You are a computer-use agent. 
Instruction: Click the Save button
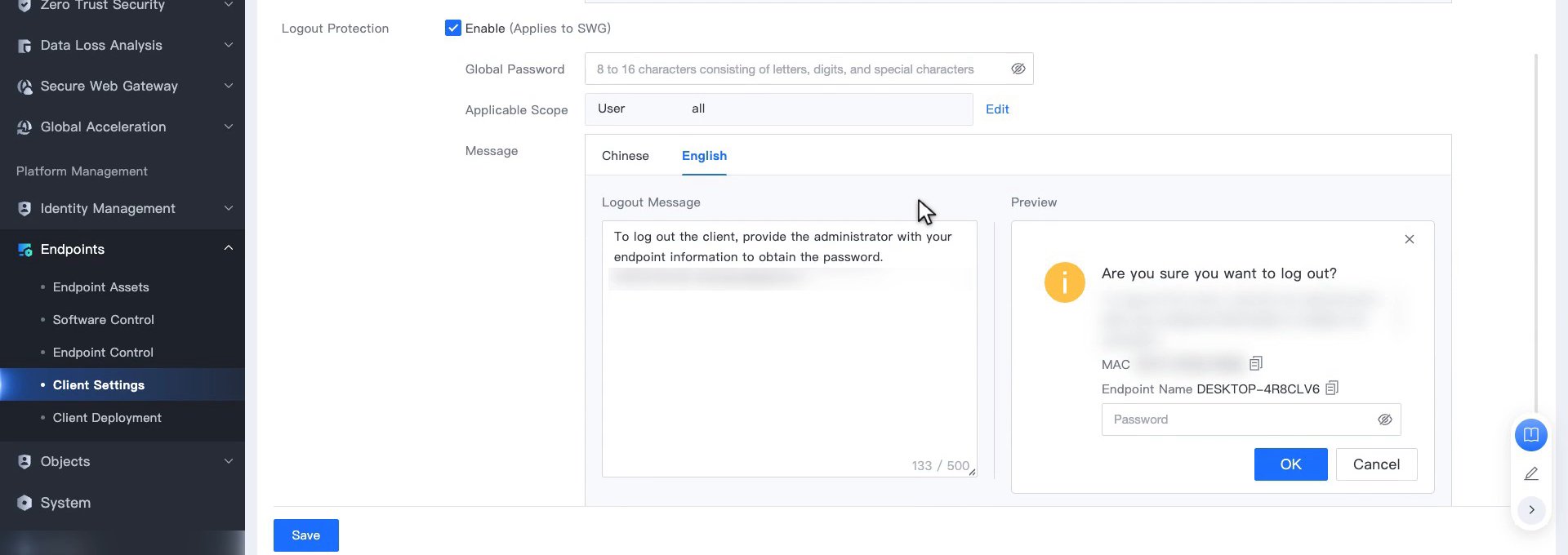click(x=306, y=535)
